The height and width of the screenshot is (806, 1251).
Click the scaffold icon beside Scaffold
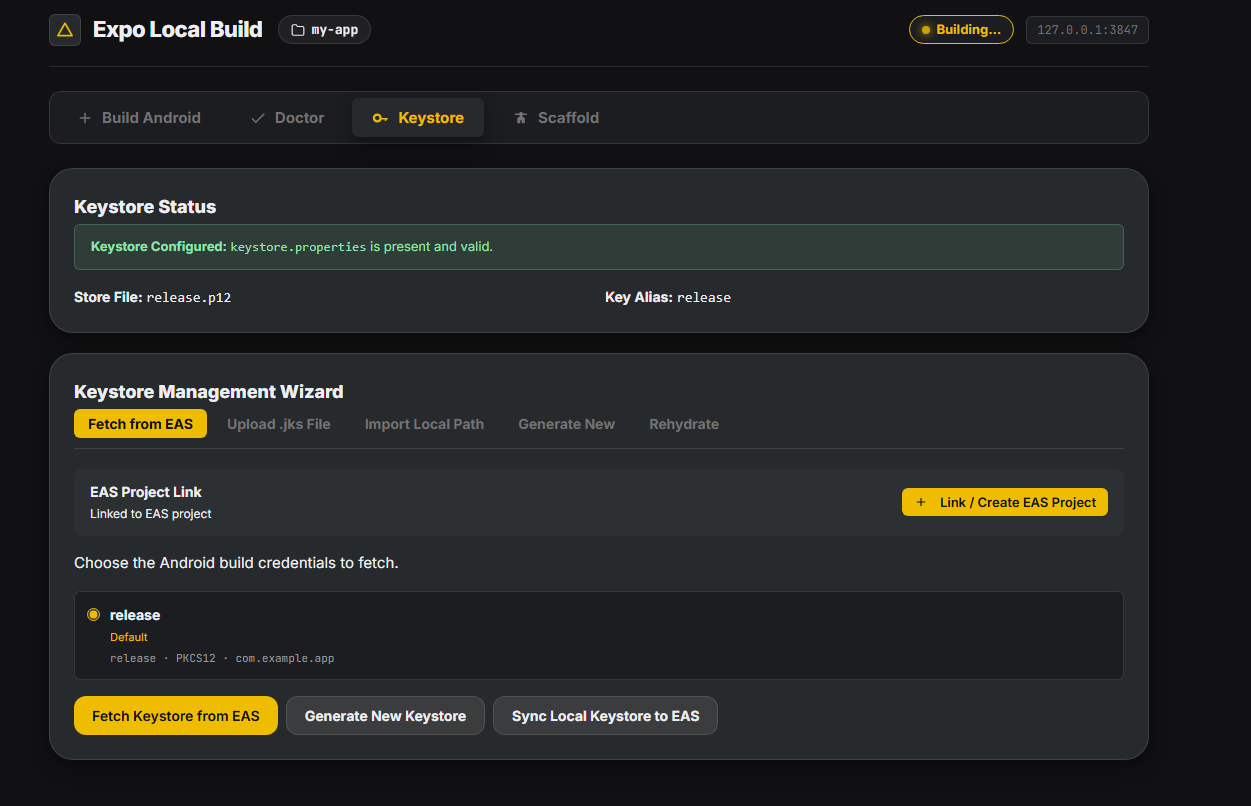click(520, 118)
